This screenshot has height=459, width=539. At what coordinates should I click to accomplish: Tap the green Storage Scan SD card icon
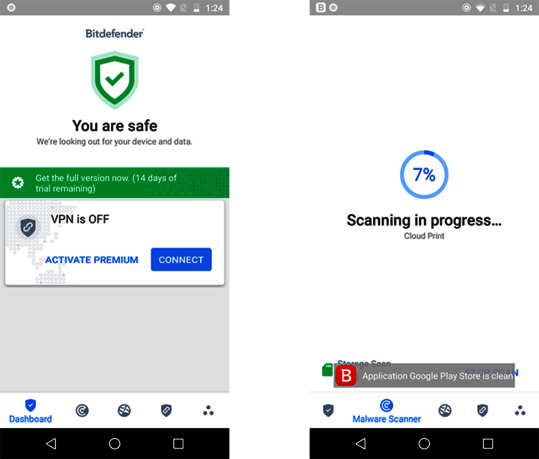(x=327, y=370)
